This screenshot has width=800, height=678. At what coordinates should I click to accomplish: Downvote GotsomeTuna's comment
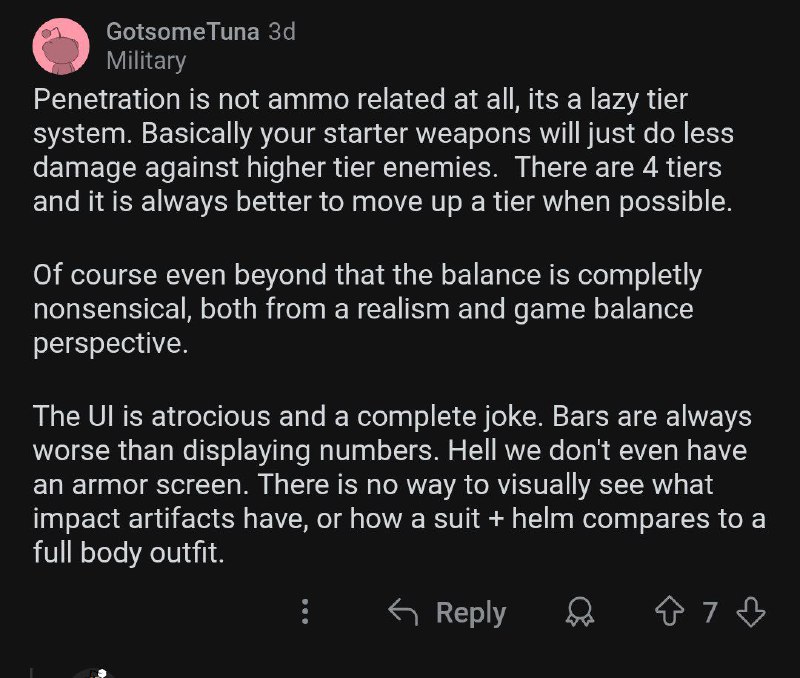pos(751,612)
